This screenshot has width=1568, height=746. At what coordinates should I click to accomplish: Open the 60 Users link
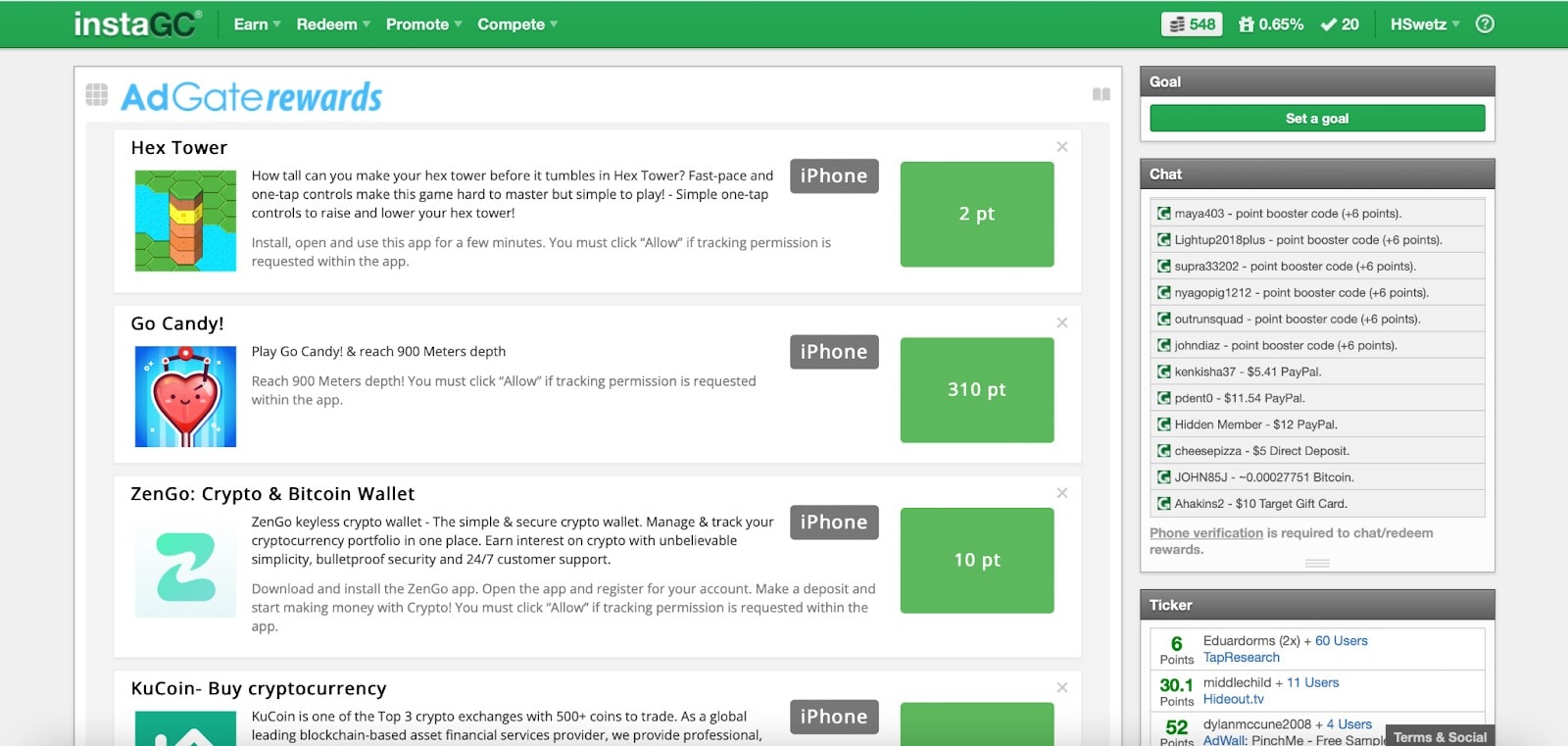[x=1342, y=641]
